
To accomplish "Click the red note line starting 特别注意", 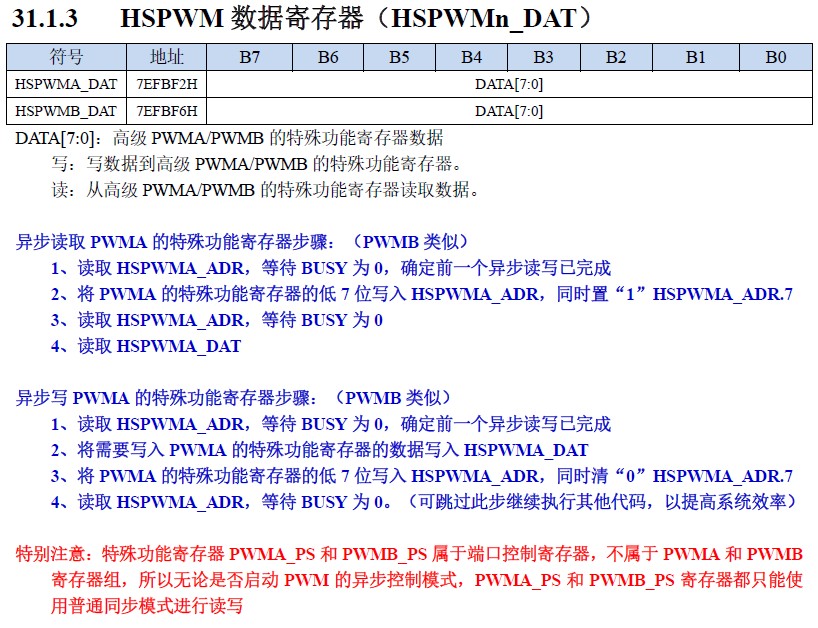I will click(409, 554).
